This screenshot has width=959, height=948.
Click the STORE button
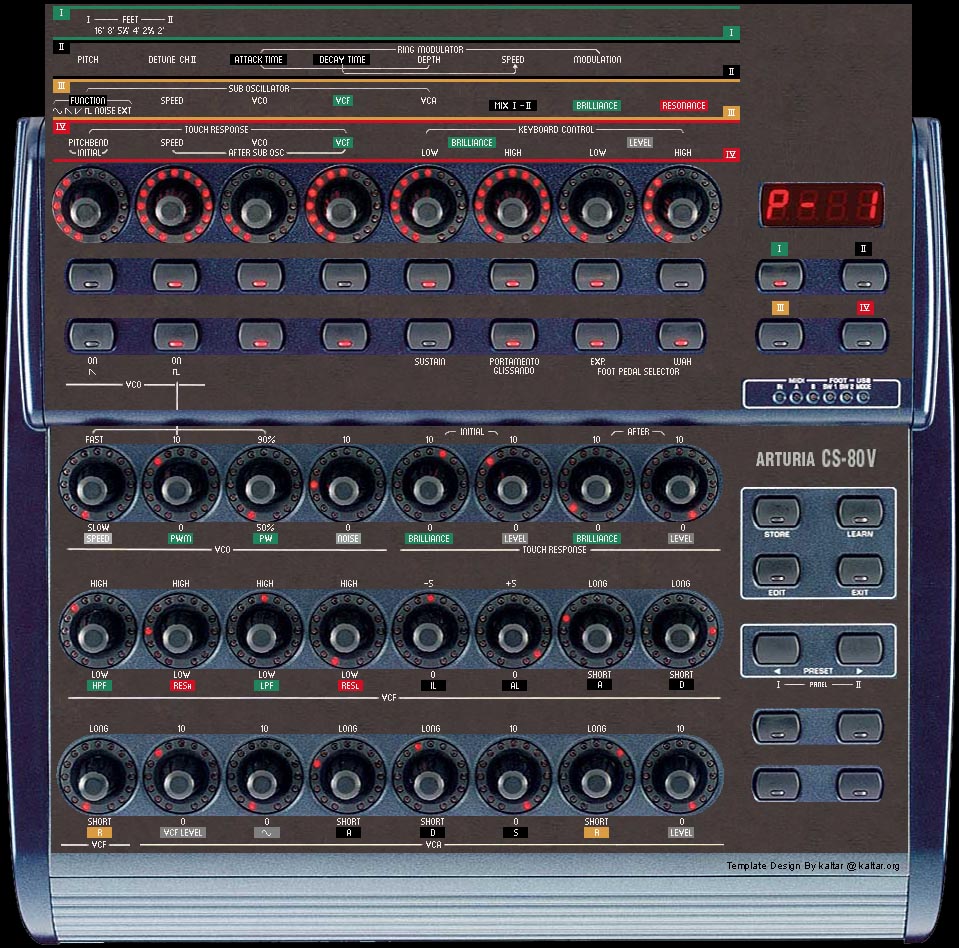777,512
